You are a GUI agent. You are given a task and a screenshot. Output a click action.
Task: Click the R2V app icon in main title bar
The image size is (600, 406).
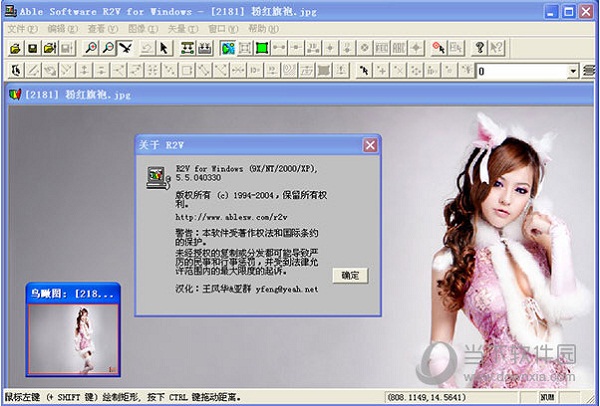coord(10,11)
